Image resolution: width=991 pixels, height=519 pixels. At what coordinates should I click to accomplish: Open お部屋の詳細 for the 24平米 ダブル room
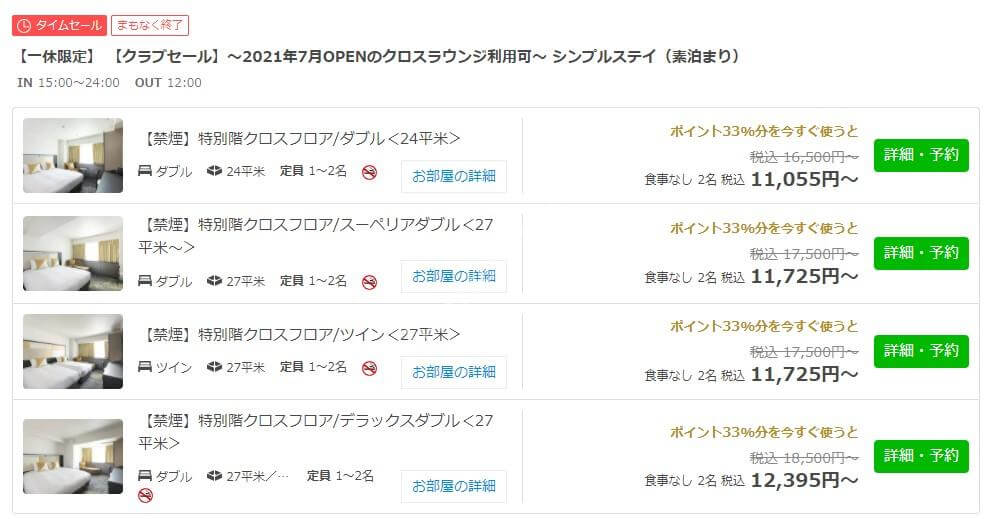[454, 176]
